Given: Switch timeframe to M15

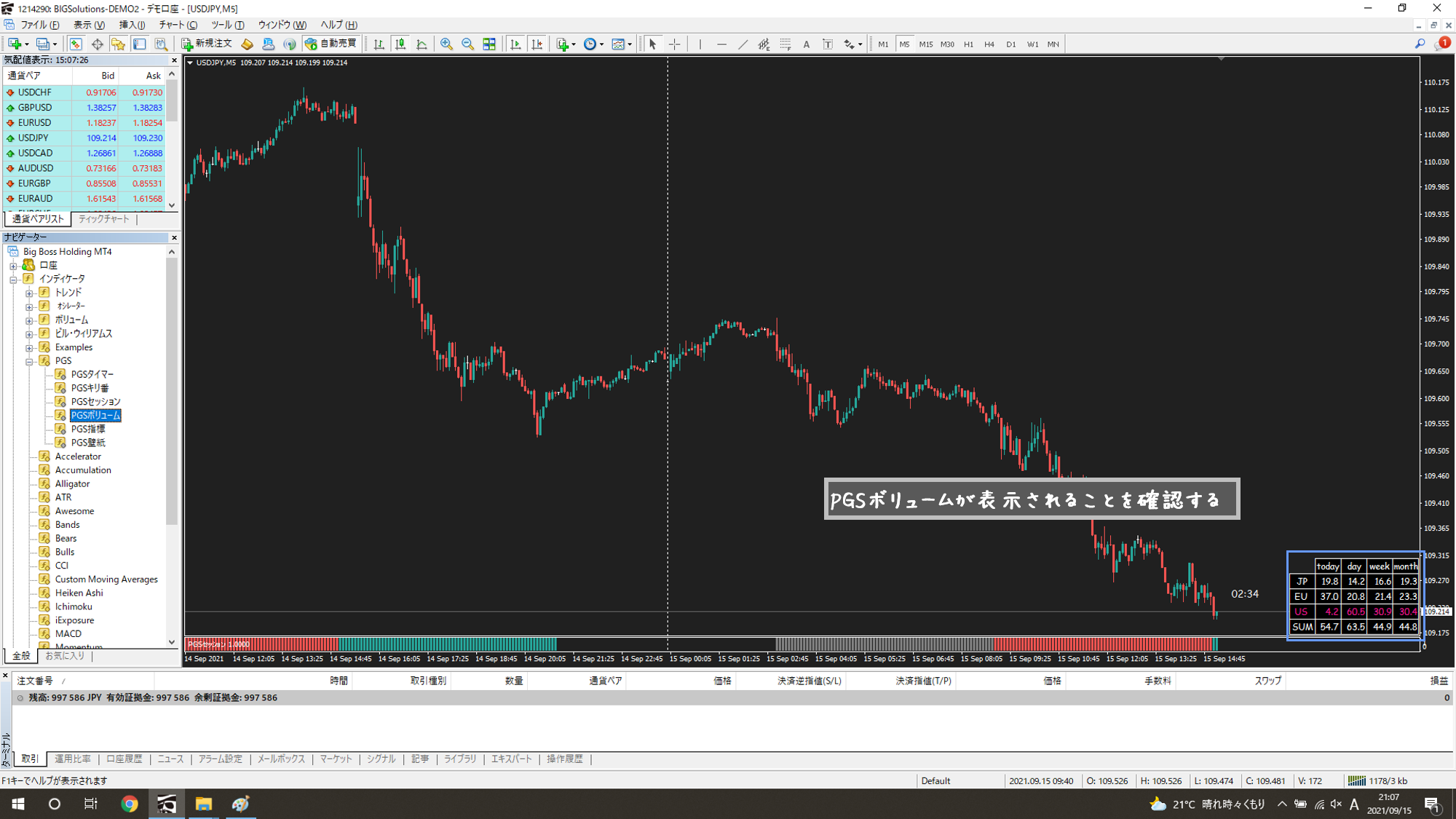Looking at the screenshot, I should [x=925, y=44].
